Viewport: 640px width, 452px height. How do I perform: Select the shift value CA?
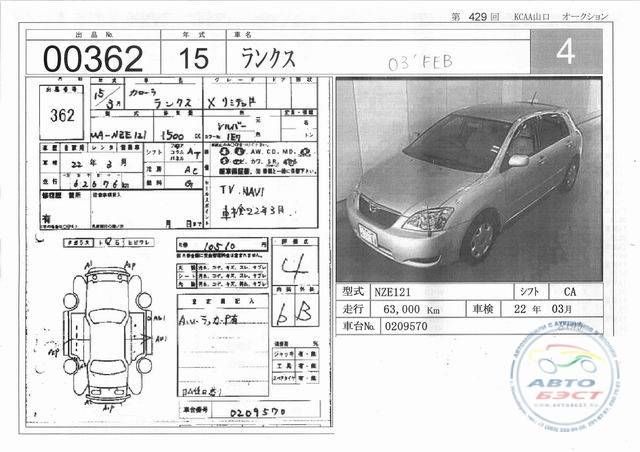570,292
